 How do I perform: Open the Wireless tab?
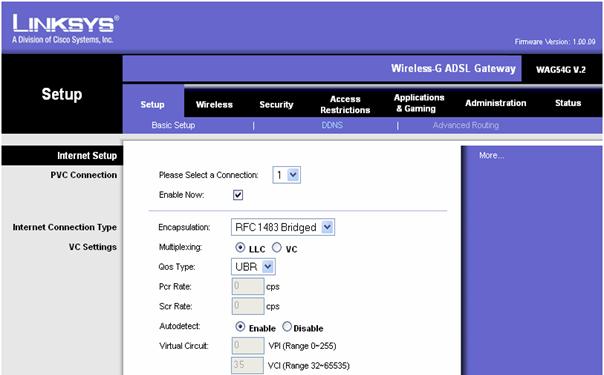tap(214, 104)
